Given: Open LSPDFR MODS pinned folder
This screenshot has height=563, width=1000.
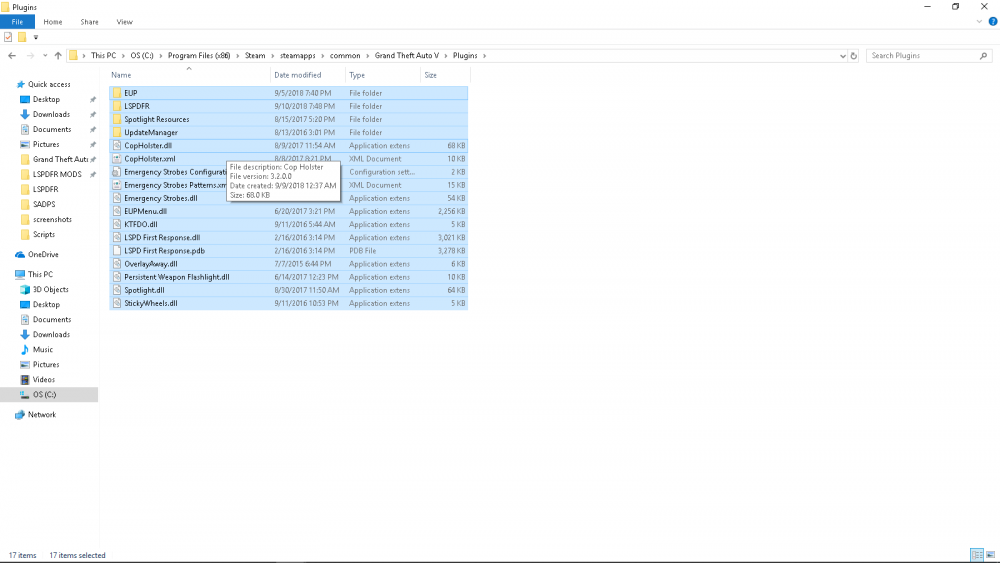Looking at the screenshot, I should (x=57, y=174).
